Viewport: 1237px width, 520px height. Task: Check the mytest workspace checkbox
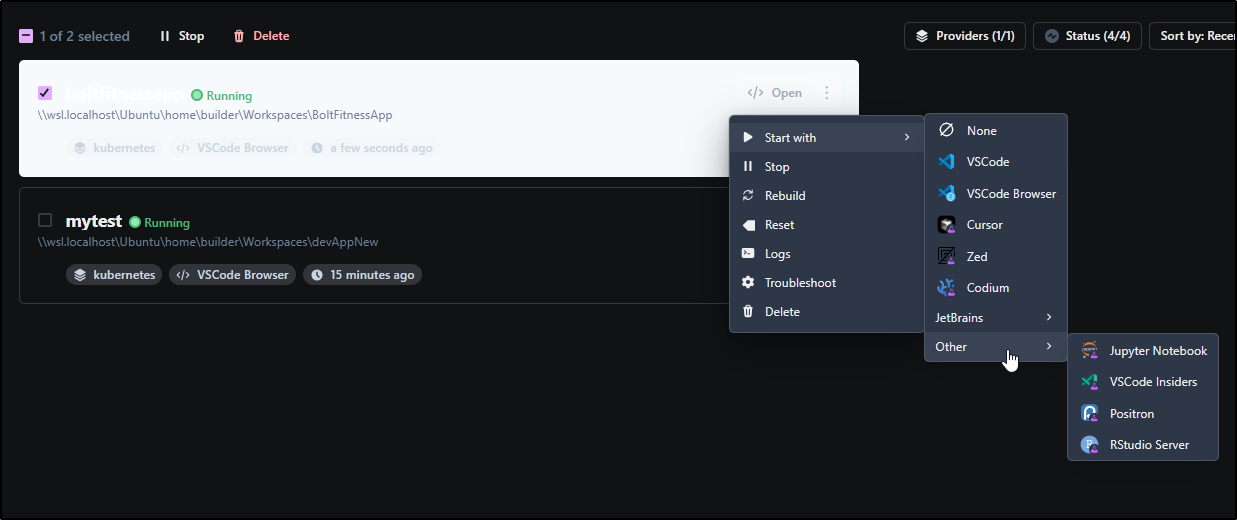[45, 220]
